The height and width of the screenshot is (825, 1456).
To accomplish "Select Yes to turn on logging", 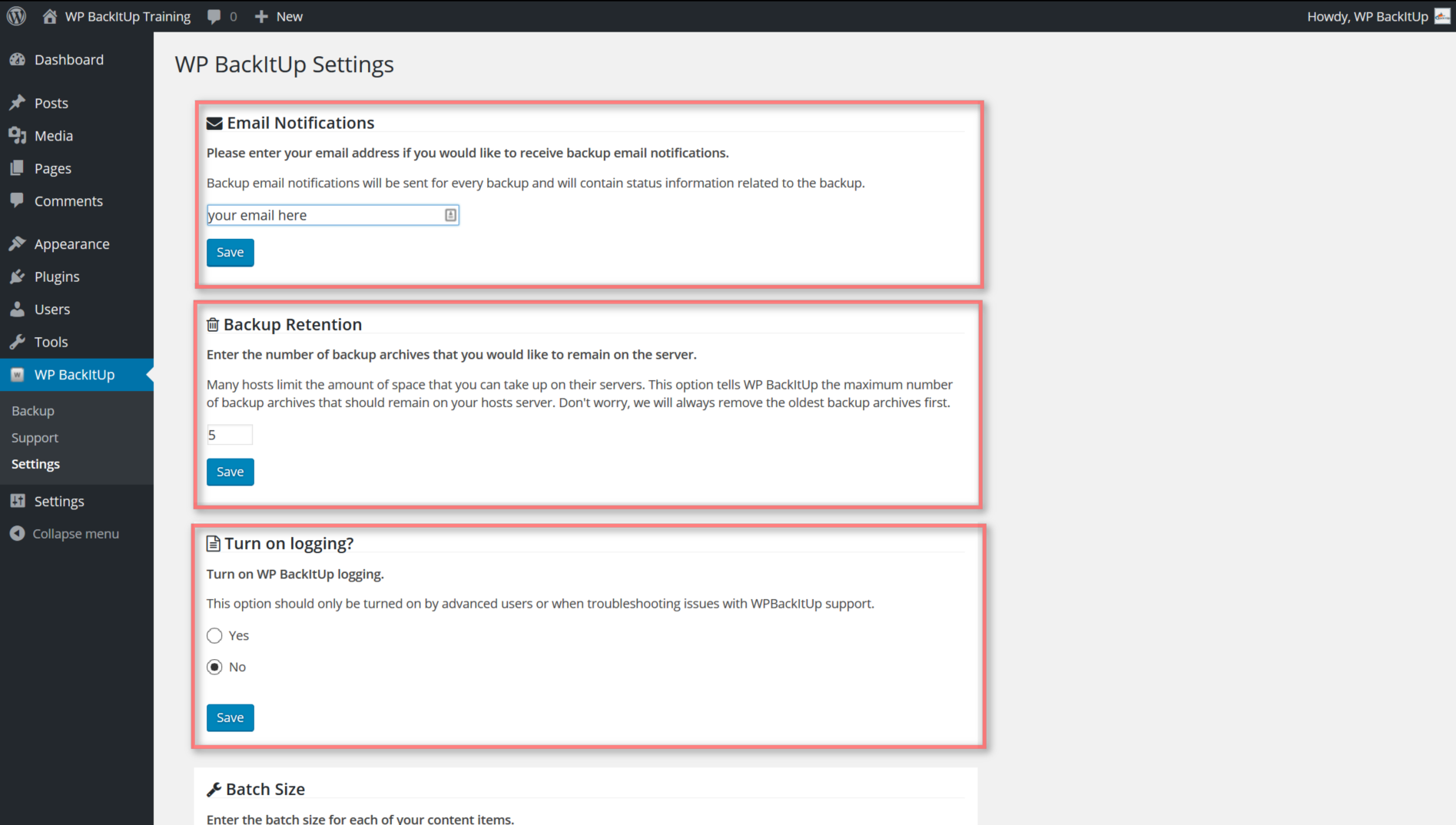I will [214, 635].
